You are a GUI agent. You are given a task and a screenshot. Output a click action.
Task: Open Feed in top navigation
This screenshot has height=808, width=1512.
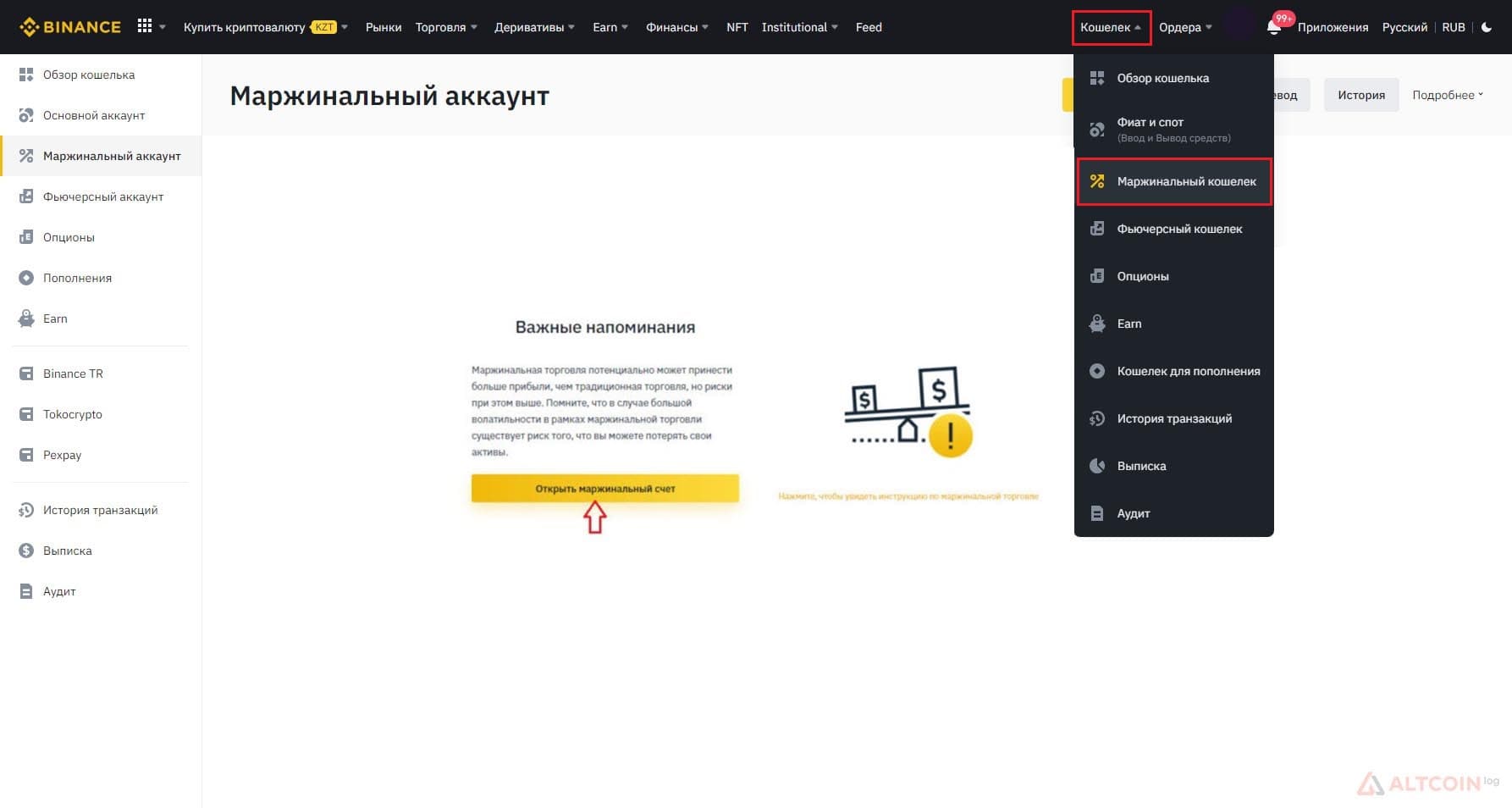(x=869, y=27)
